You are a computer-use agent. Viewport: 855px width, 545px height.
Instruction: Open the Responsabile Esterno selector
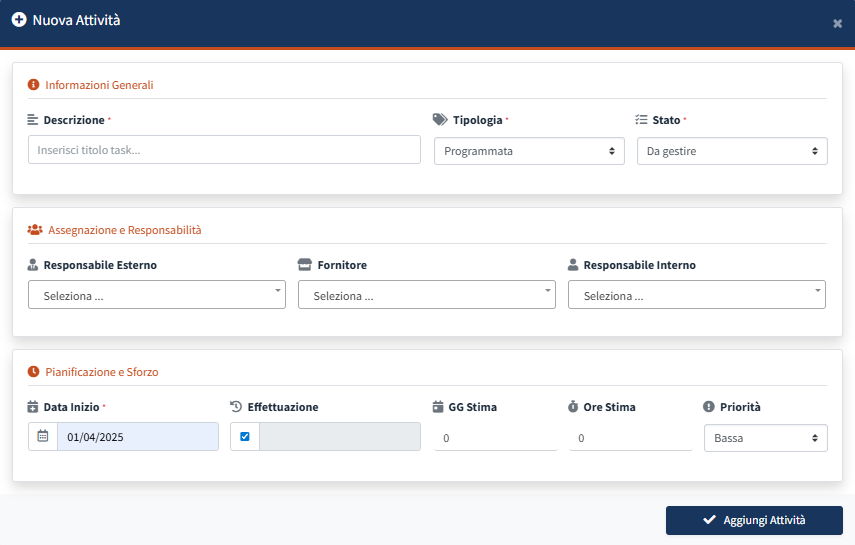157,295
